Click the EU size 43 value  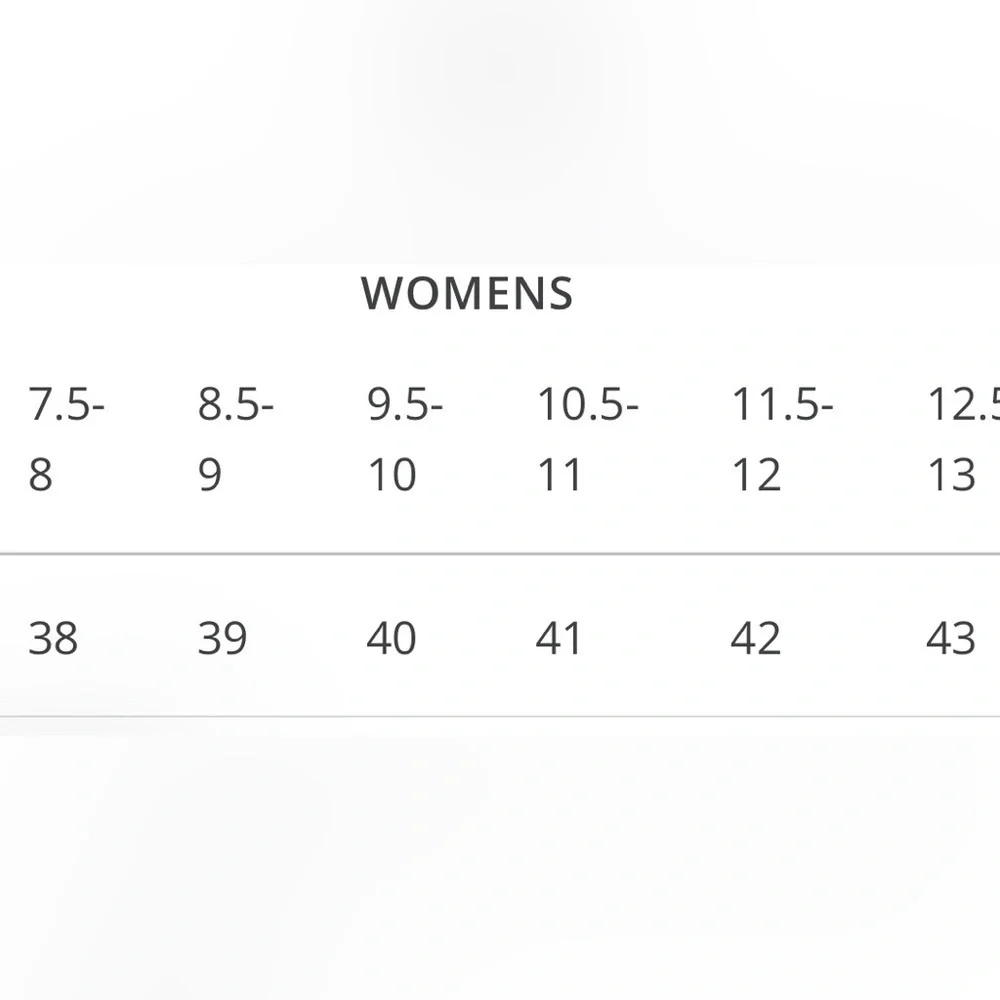[951, 638]
